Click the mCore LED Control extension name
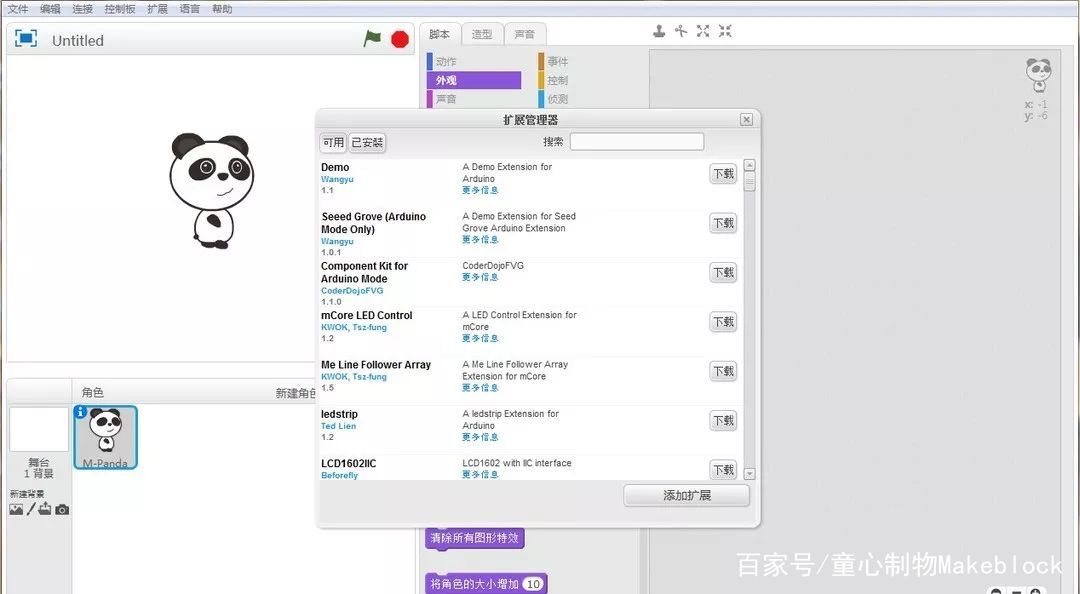Viewport: 1080px width, 594px height. [366, 316]
